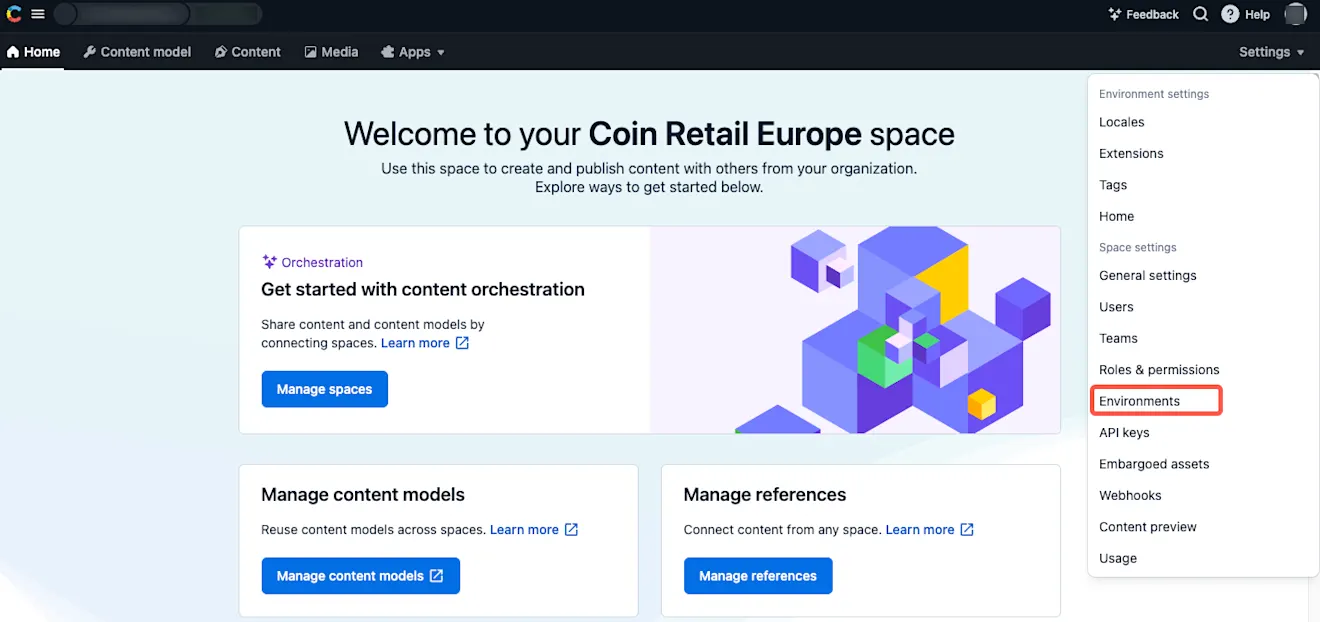Image resolution: width=1320 pixels, height=622 pixels.
Task: Collapse the Settings dropdown menu
Action: pyautogui.click(x=1271, y=52)
